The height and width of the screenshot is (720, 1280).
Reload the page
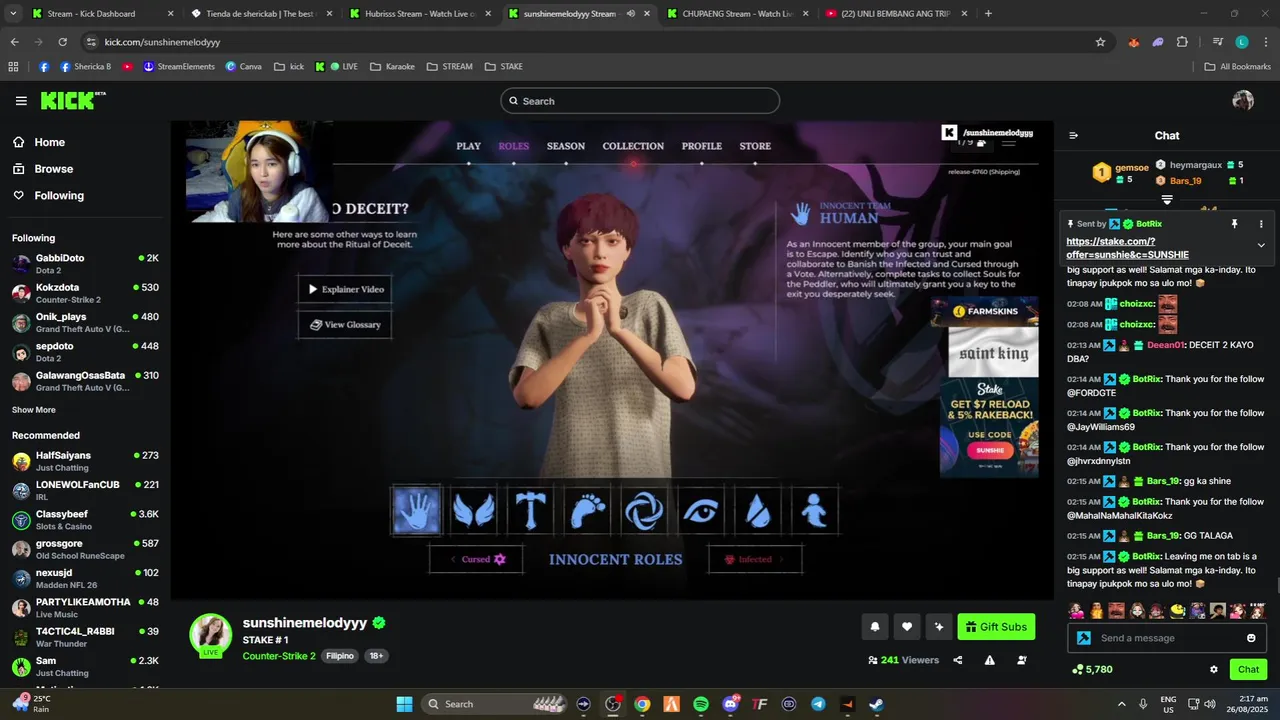coord(62,42)
